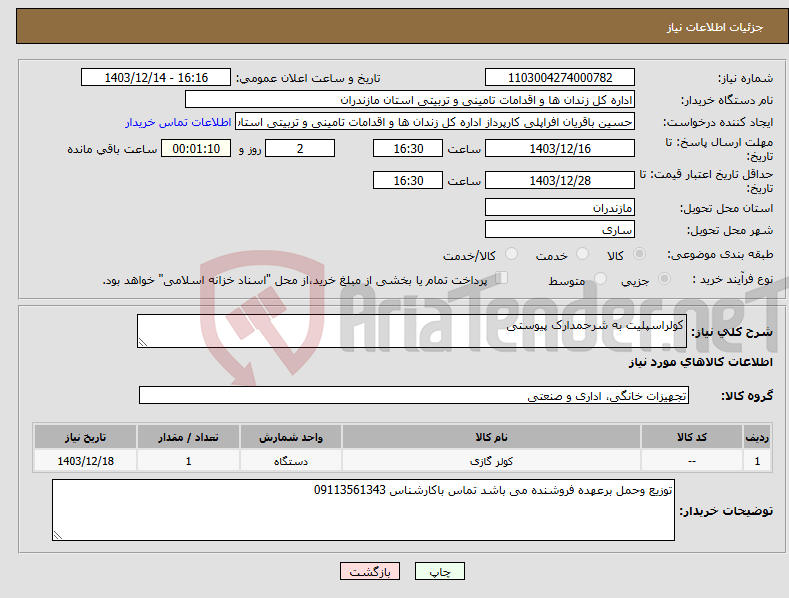Click the description textarea resize grip
Image resolution: width=789 pixels, height=598 pixels.
click(142, 342)
